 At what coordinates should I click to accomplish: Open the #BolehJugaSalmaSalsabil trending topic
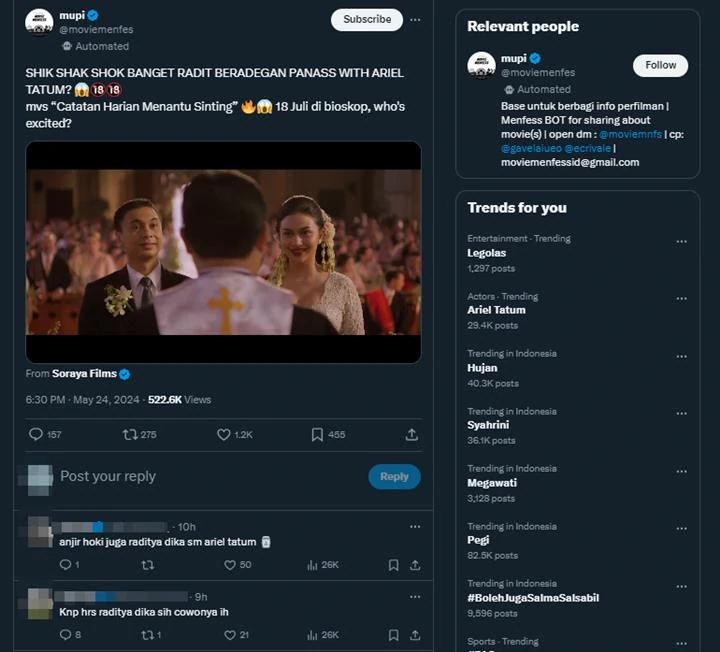533,598
